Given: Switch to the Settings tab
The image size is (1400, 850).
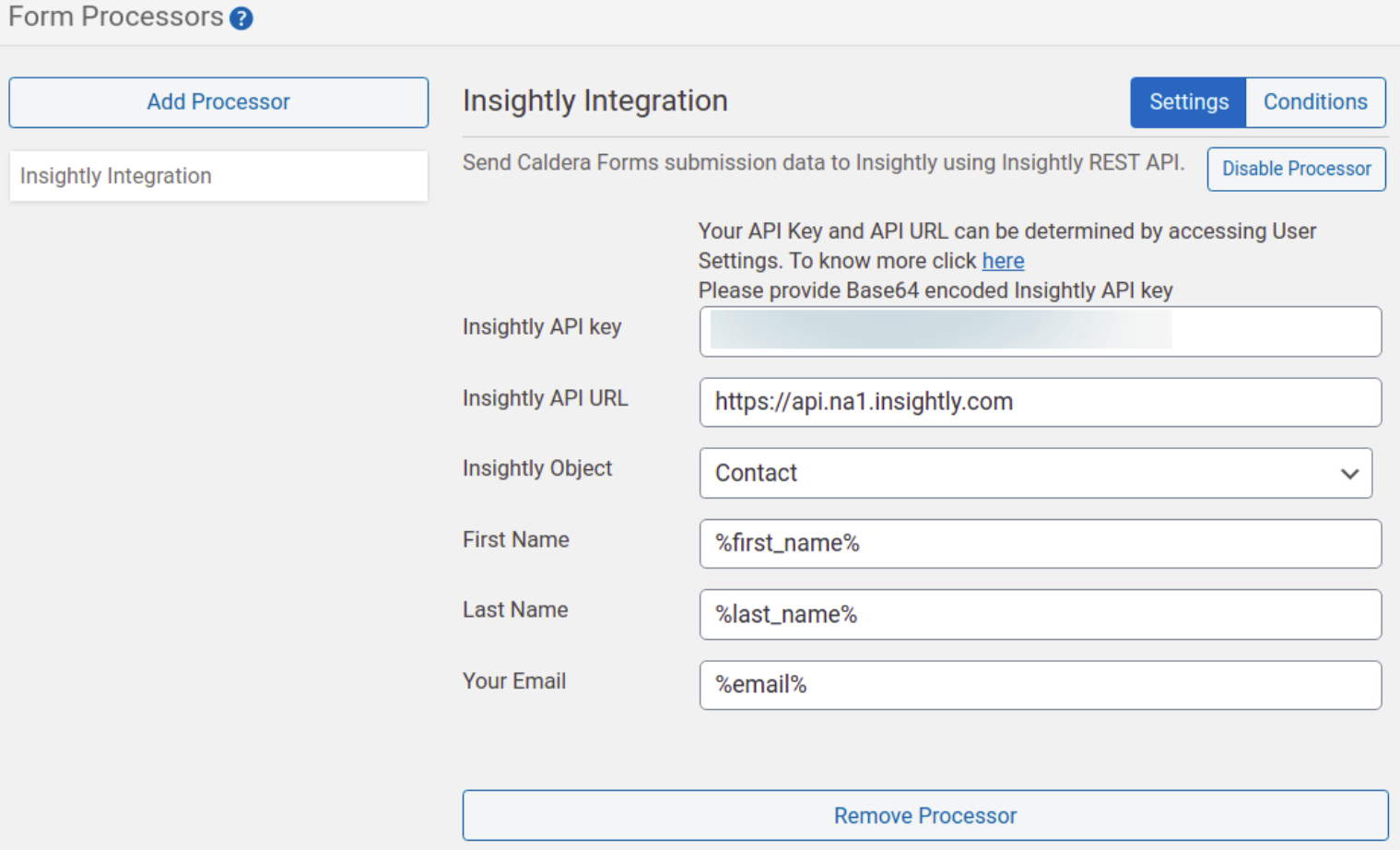Looking at the screenshot, I should [x=1188, y=102].
